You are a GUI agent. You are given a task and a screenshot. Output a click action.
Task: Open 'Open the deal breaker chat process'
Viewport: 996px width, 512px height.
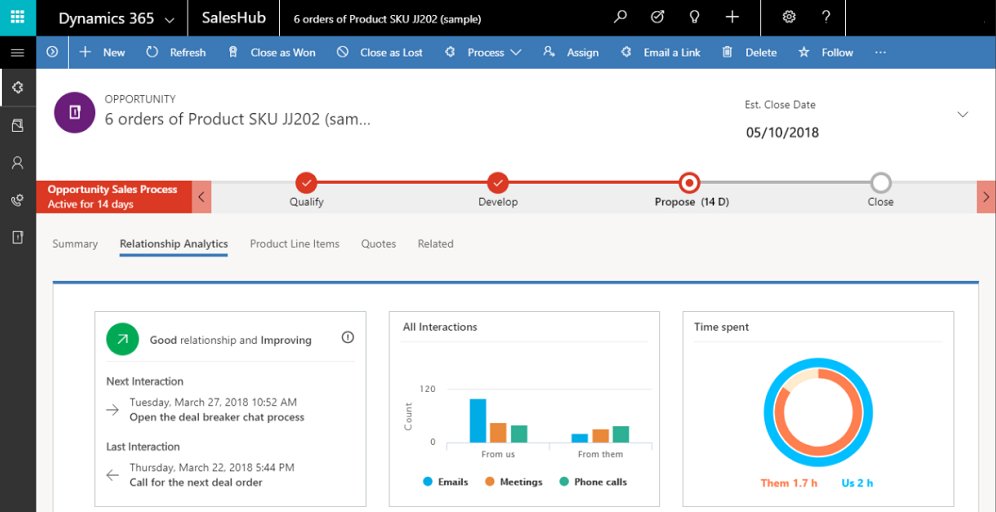point(217,417)
